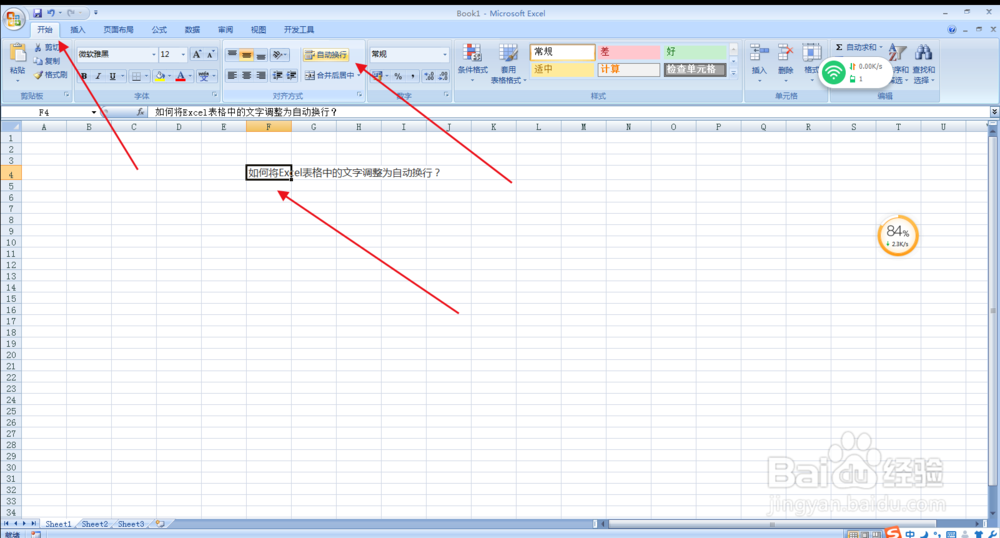1000x538 pixels.
Task: Set bottom vertical alignment
Action: (260, 55)
